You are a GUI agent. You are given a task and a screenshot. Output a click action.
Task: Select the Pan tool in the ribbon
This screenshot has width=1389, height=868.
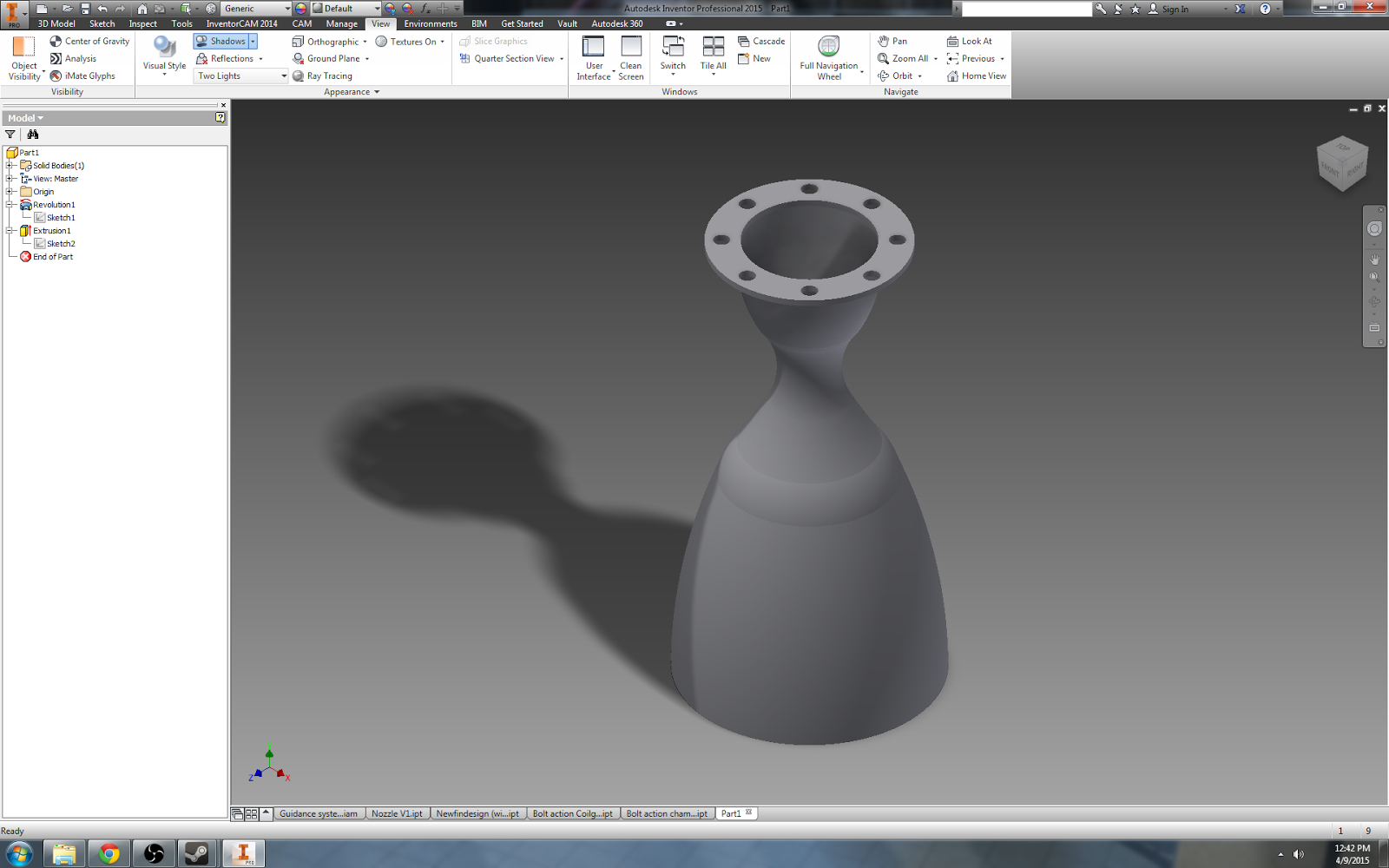click(x=892, y=41)
